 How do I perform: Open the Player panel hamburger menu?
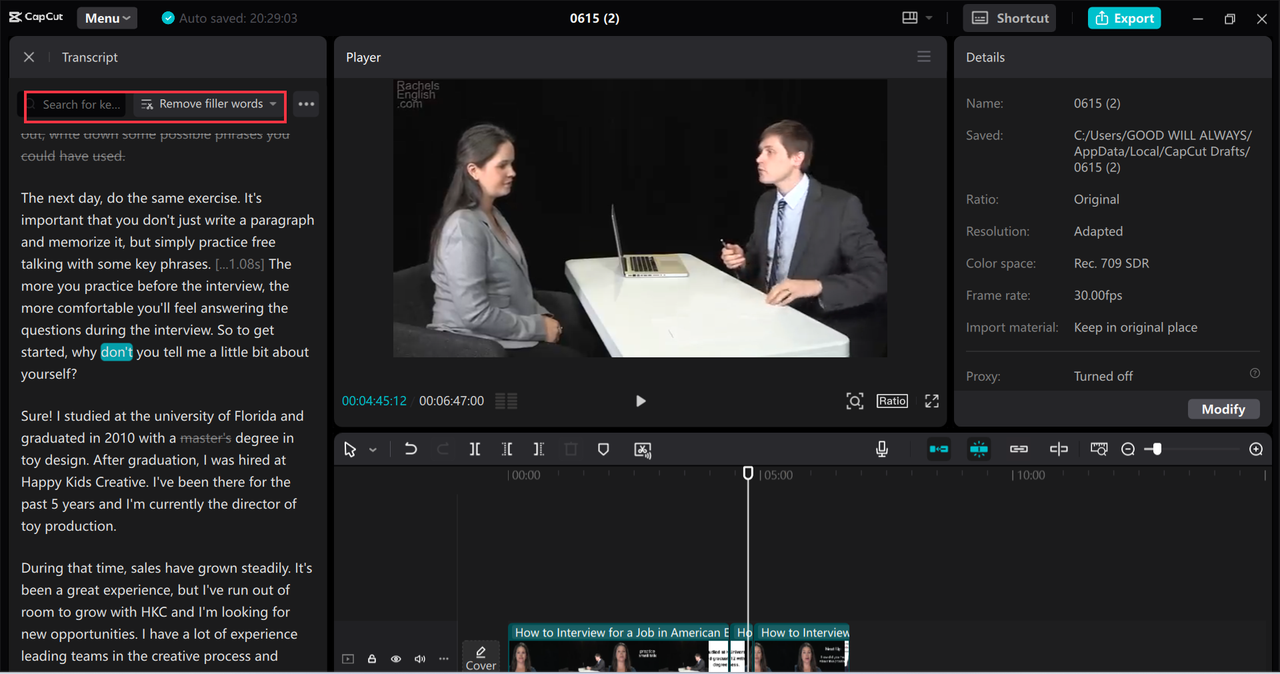924,57
